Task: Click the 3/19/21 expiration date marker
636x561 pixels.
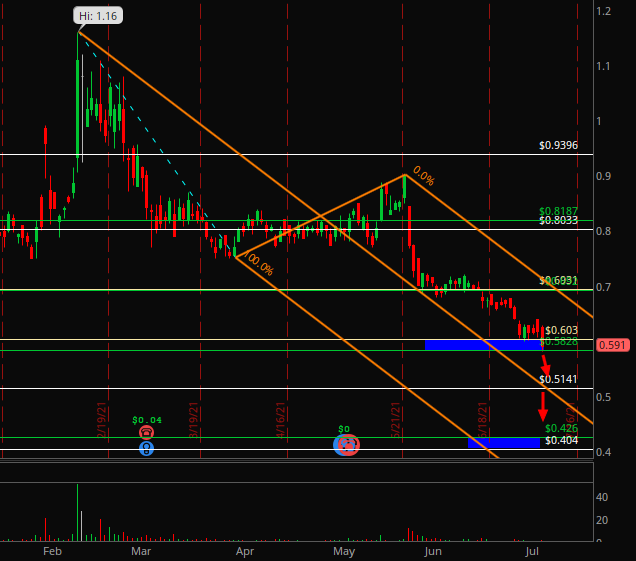Action: (x=194, y=420)
